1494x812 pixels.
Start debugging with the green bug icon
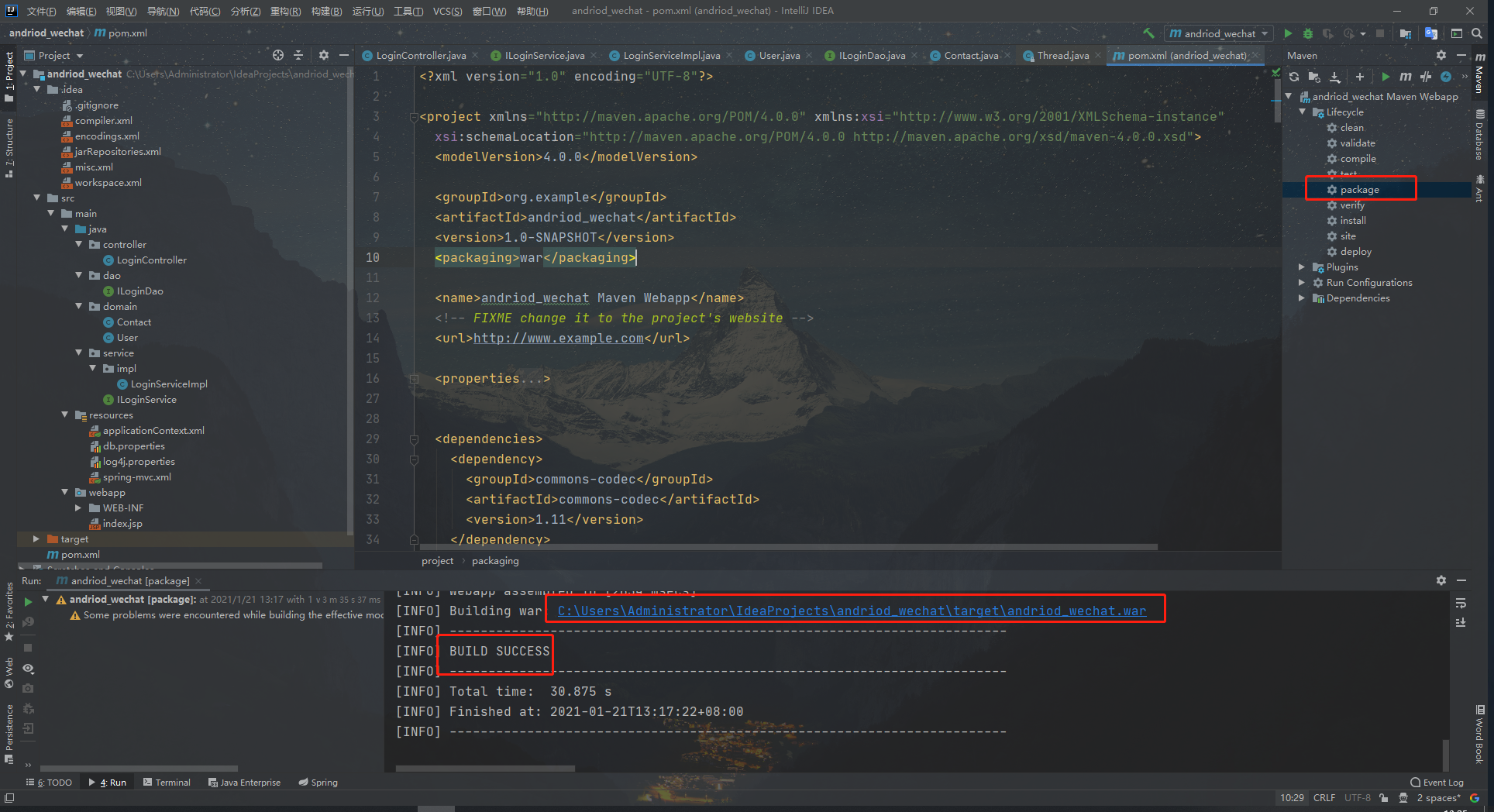pos(1308,33)
